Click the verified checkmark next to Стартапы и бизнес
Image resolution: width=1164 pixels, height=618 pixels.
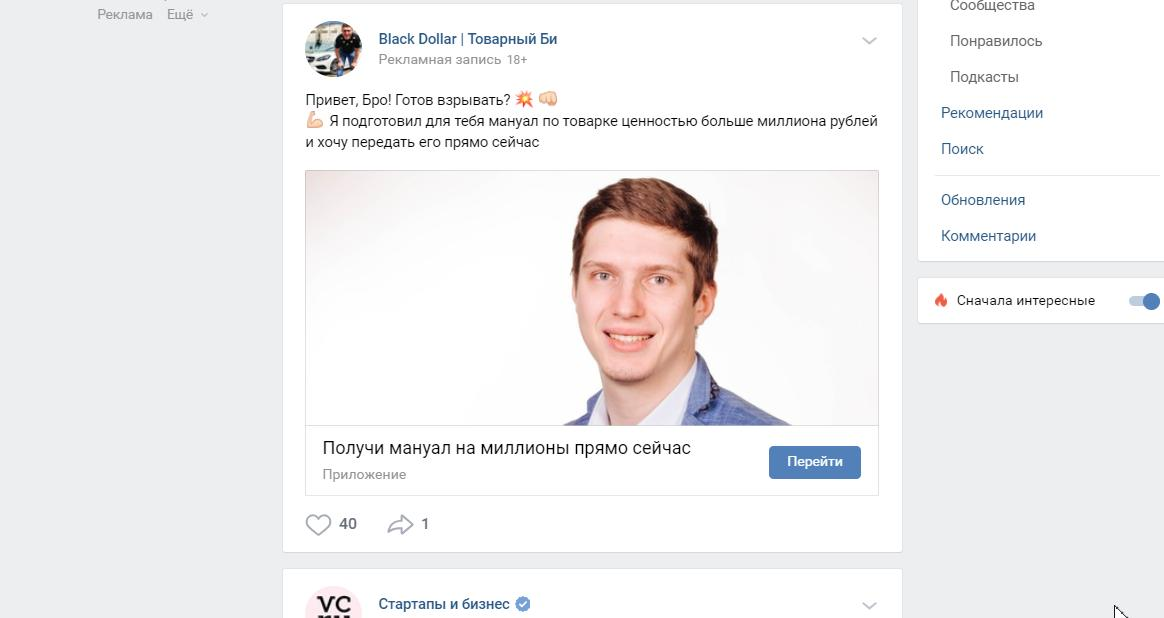(x=523, y=604)
